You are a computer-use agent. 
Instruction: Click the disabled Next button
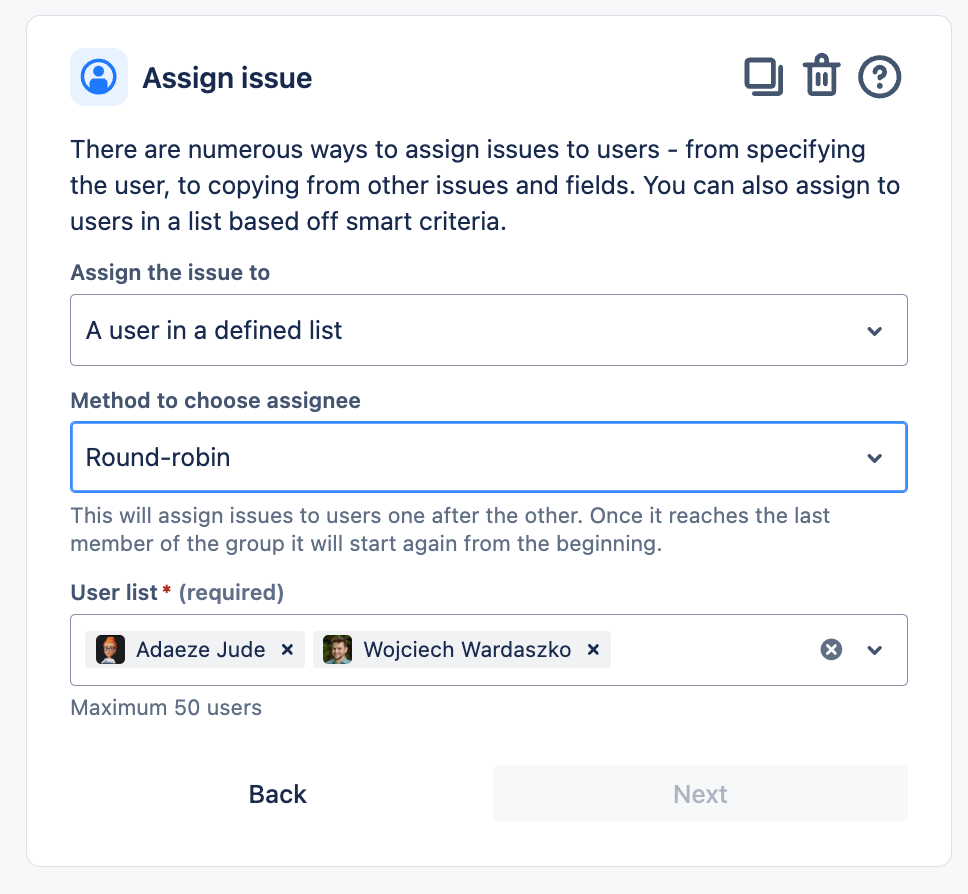click(x=700, y=794)
